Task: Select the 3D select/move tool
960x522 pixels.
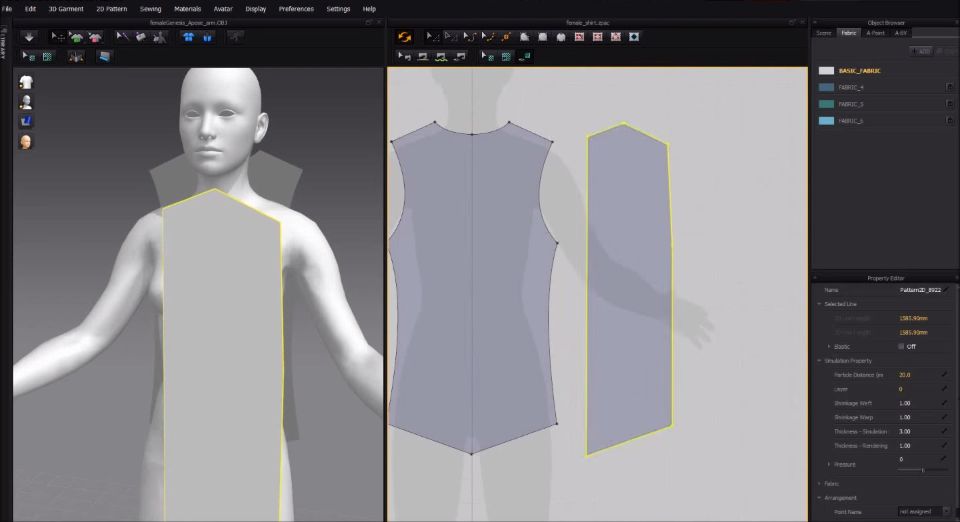Action: (x=57, y=37)
